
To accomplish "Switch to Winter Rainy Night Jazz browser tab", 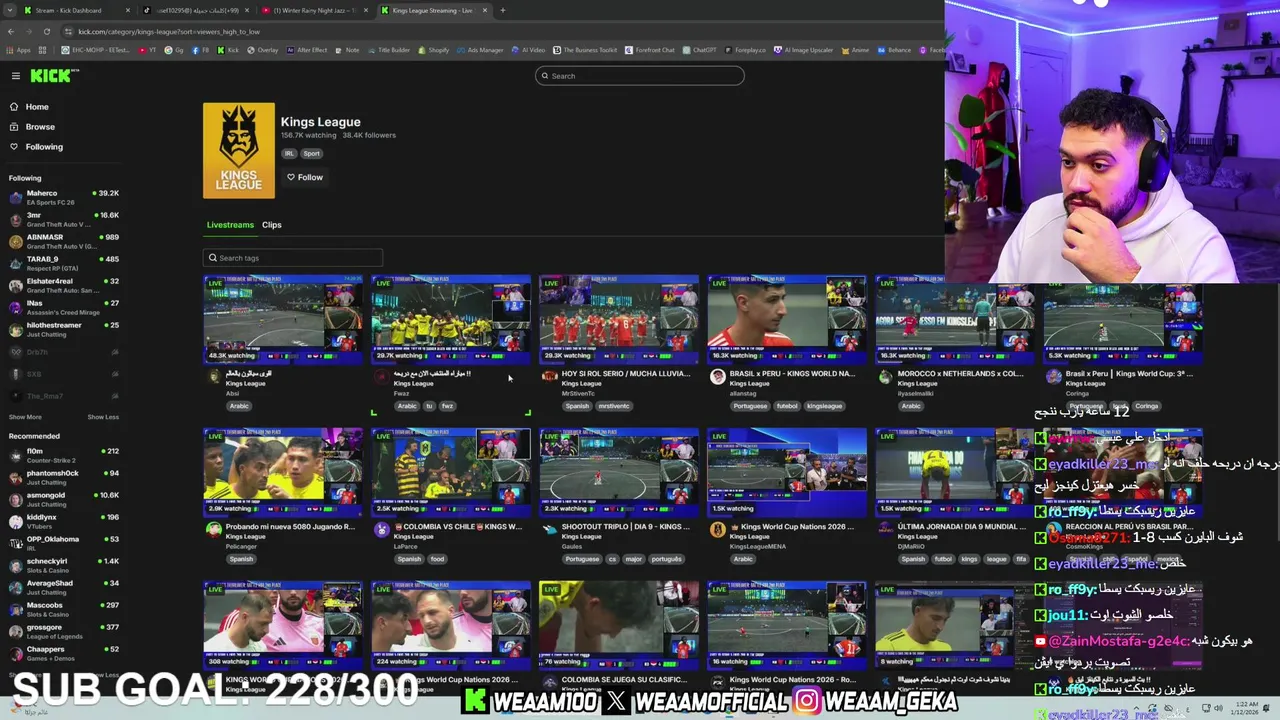I will pos(315,10).
